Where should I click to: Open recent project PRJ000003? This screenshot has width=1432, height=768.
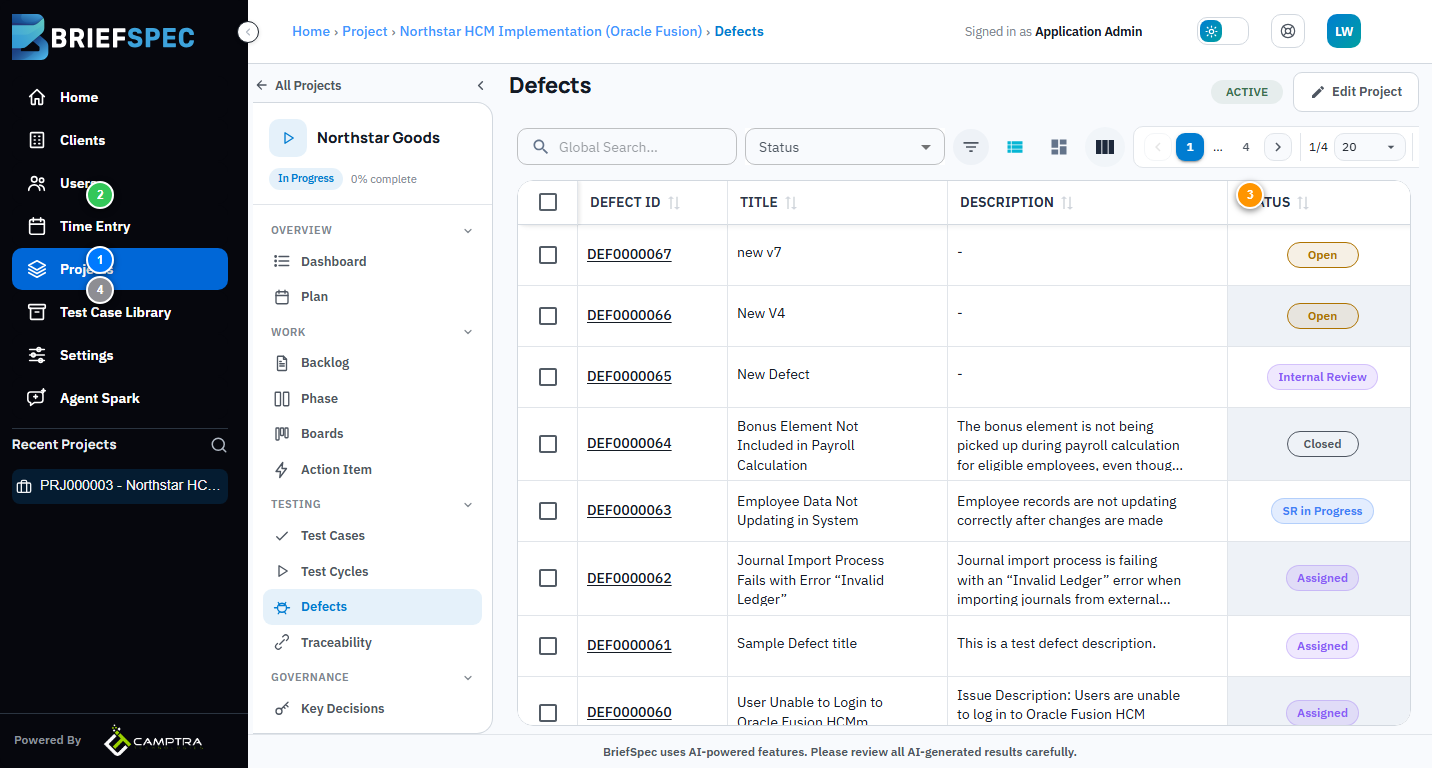(120, 486)
